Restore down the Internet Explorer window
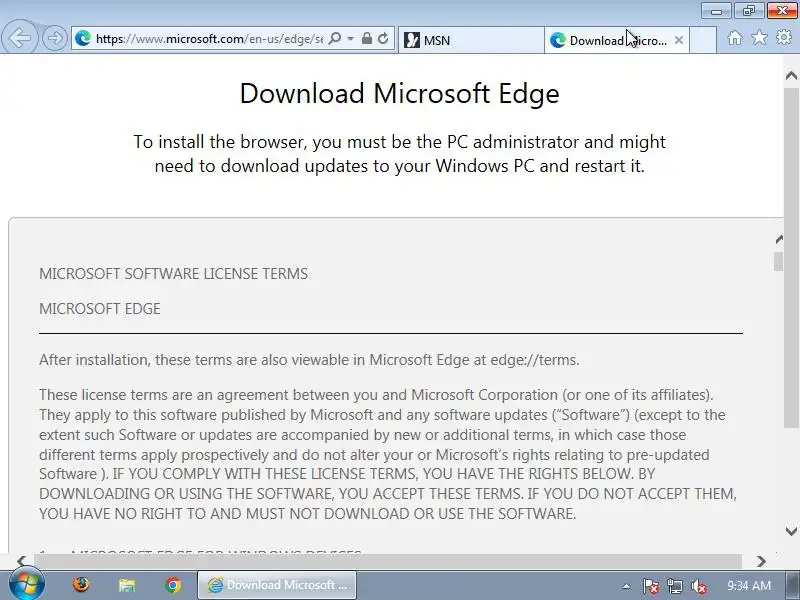This screenshot has width=800, height=600. pyautogui.click(x=748, y=11)
